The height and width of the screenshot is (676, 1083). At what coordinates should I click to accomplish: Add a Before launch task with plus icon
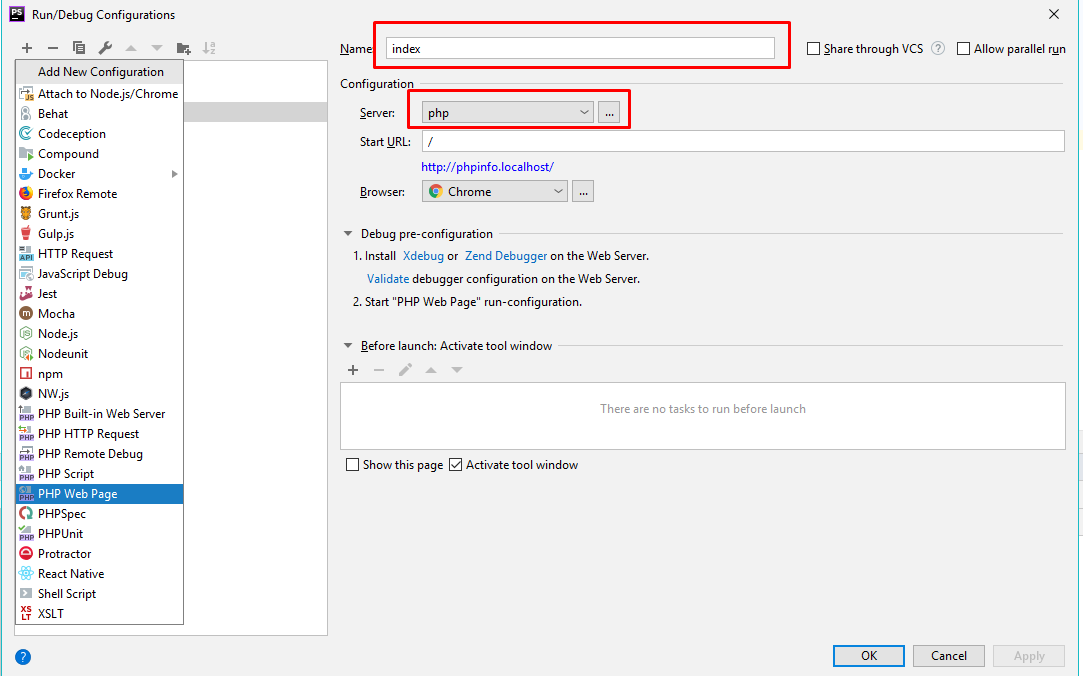coord(353,370)
